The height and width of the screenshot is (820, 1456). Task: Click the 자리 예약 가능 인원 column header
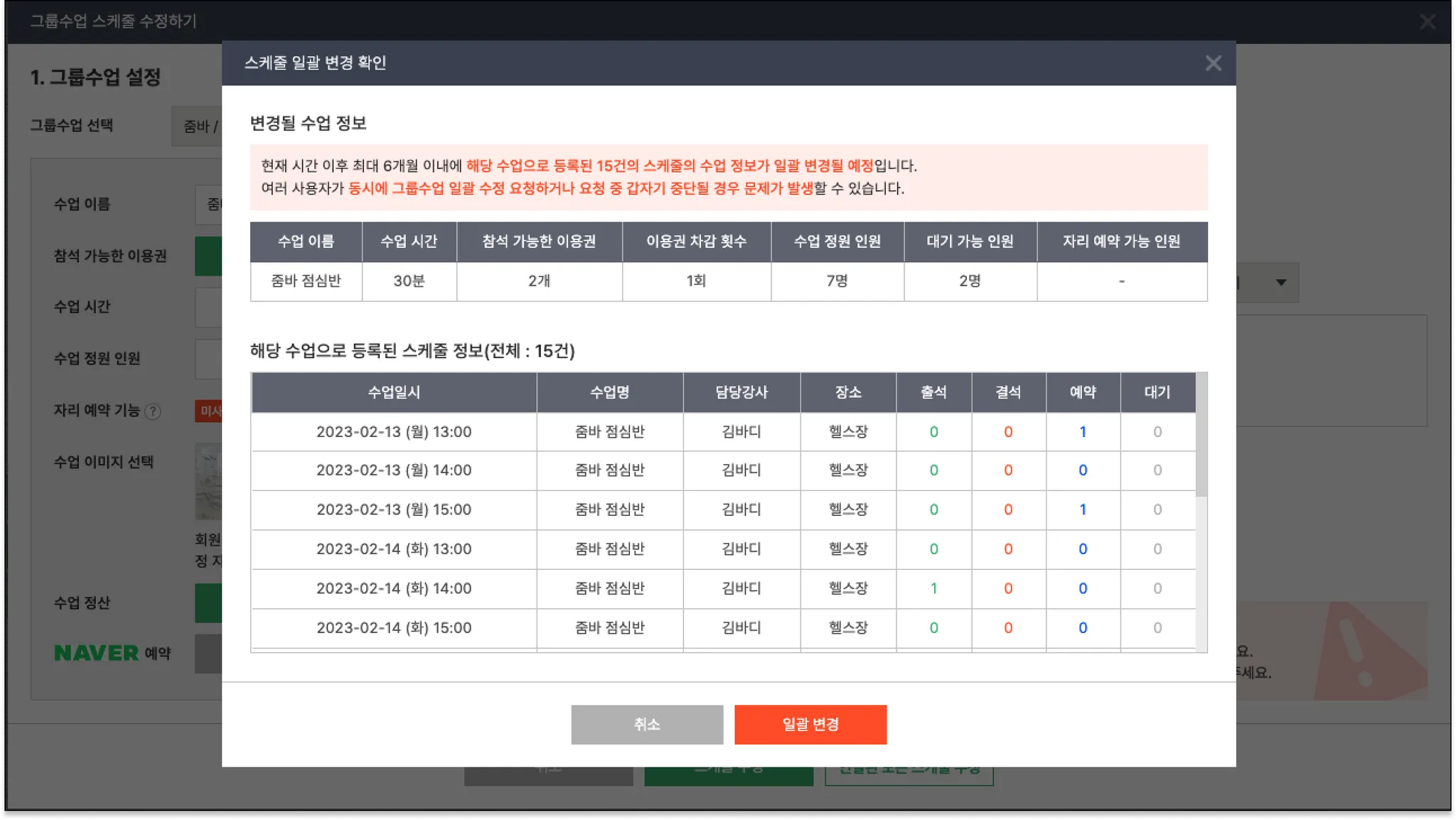click(x=1121, y=242)
